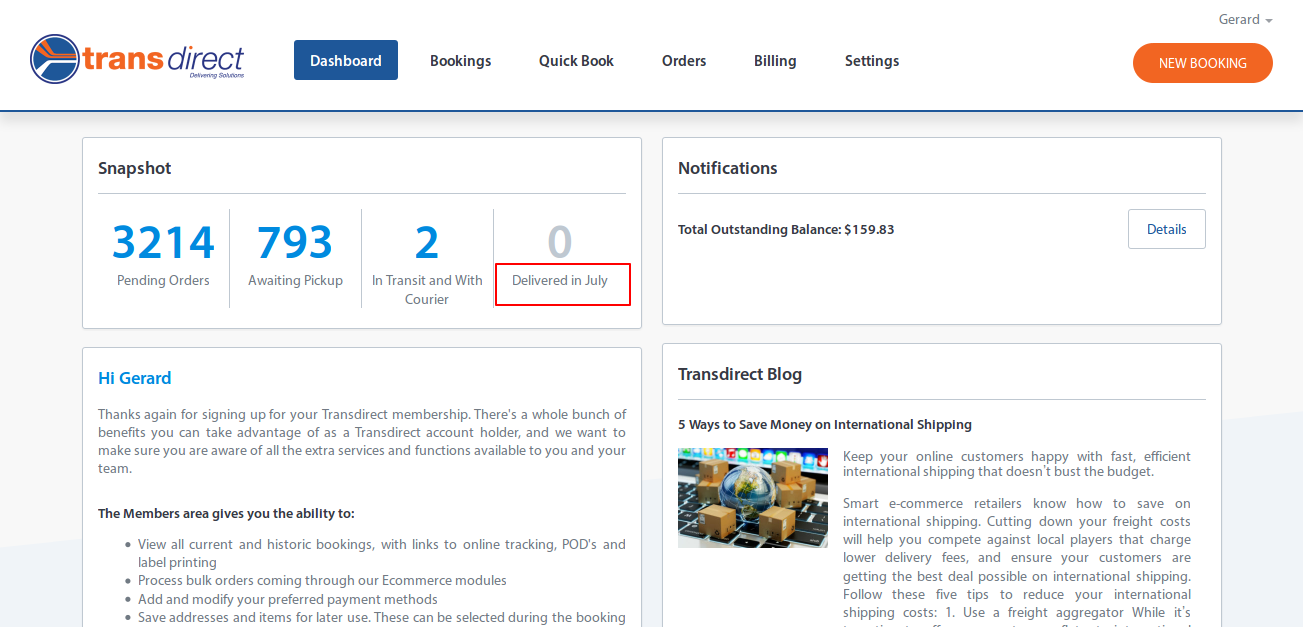
Task: Select 'Total Outstanding Balance: $159.83' text
Action: coord(786,229)
